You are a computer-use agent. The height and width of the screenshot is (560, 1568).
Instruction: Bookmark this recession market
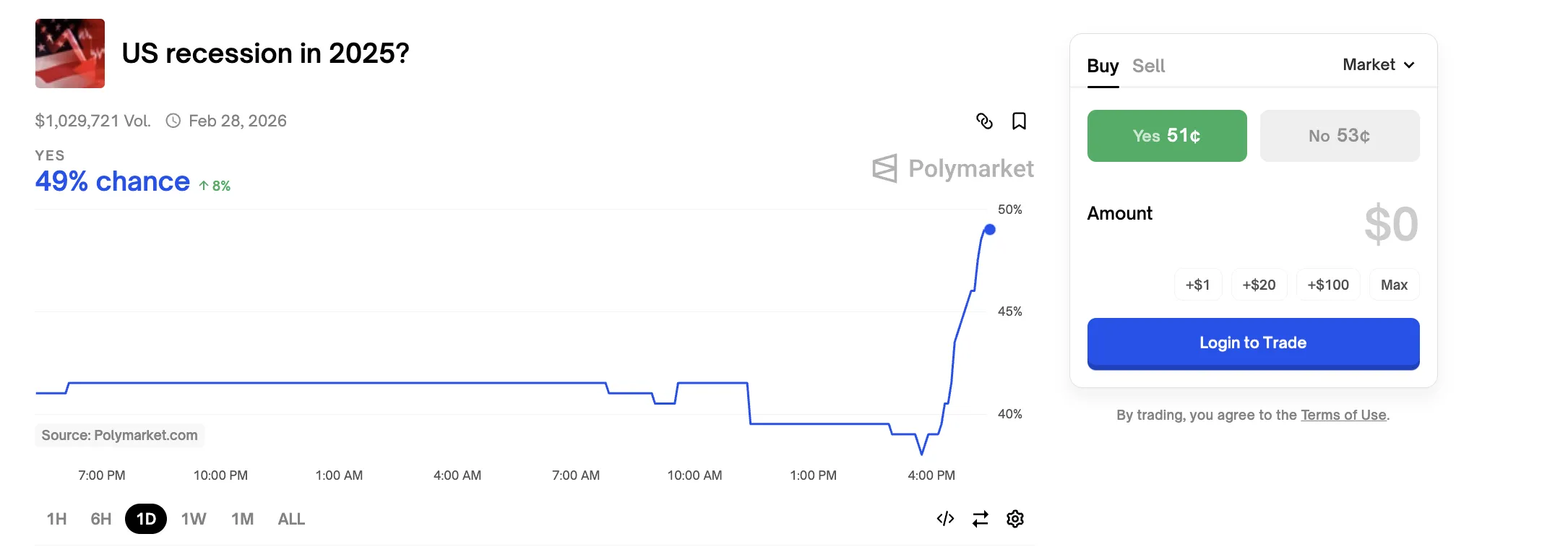[1019, 121]
